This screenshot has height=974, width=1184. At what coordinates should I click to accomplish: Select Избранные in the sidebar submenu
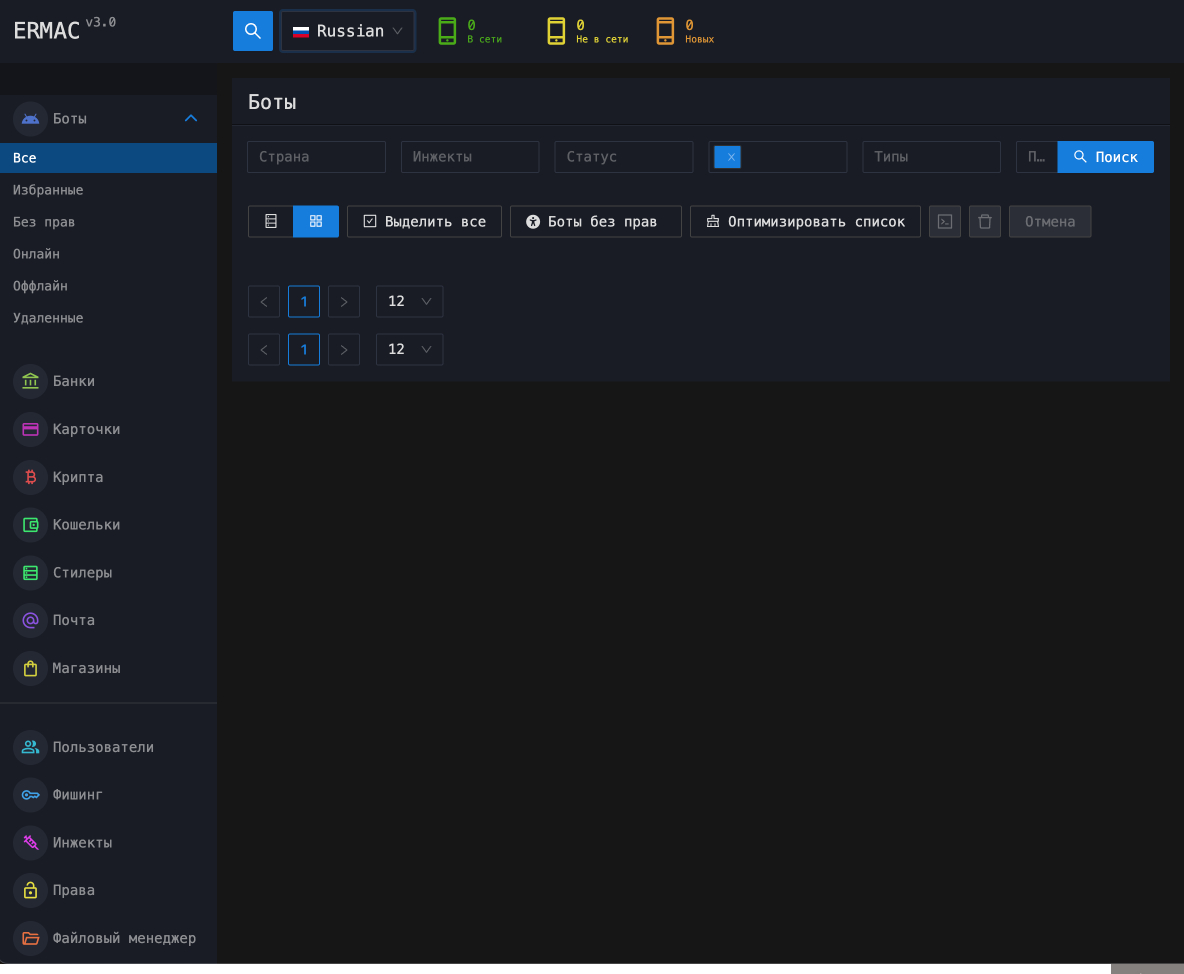48,190
